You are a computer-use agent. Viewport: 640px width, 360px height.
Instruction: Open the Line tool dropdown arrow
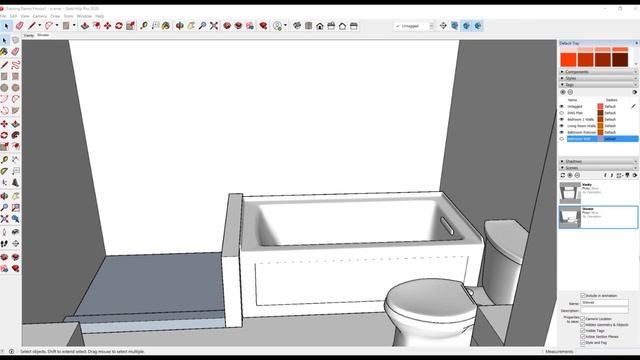pyautogui.click(x=40, y=26)
